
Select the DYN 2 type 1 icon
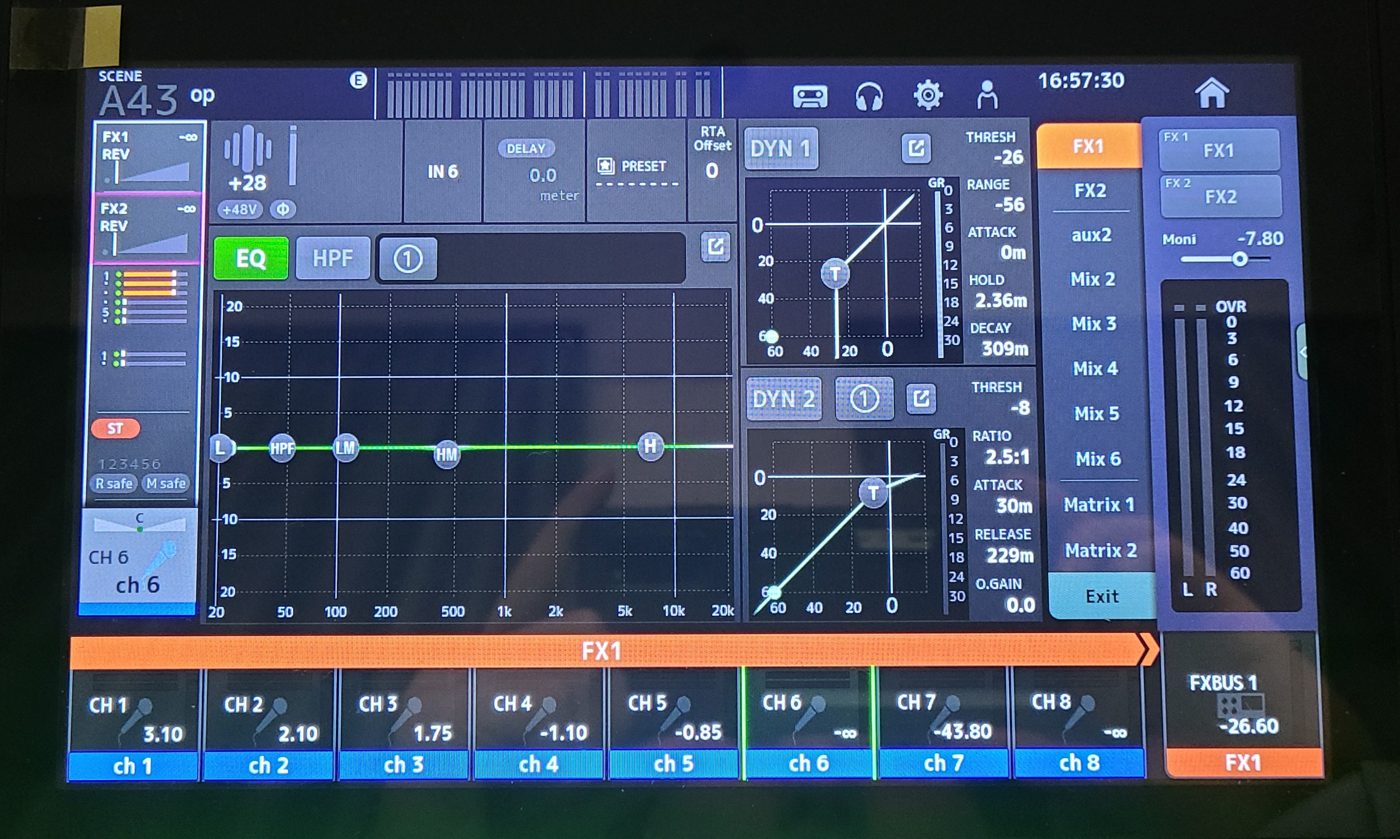click(864, 399)
